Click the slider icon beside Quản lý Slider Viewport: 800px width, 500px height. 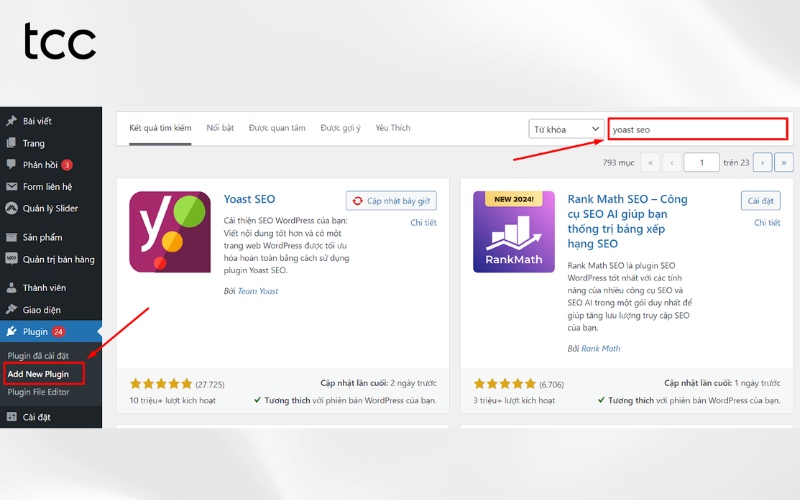pos(11,208)
